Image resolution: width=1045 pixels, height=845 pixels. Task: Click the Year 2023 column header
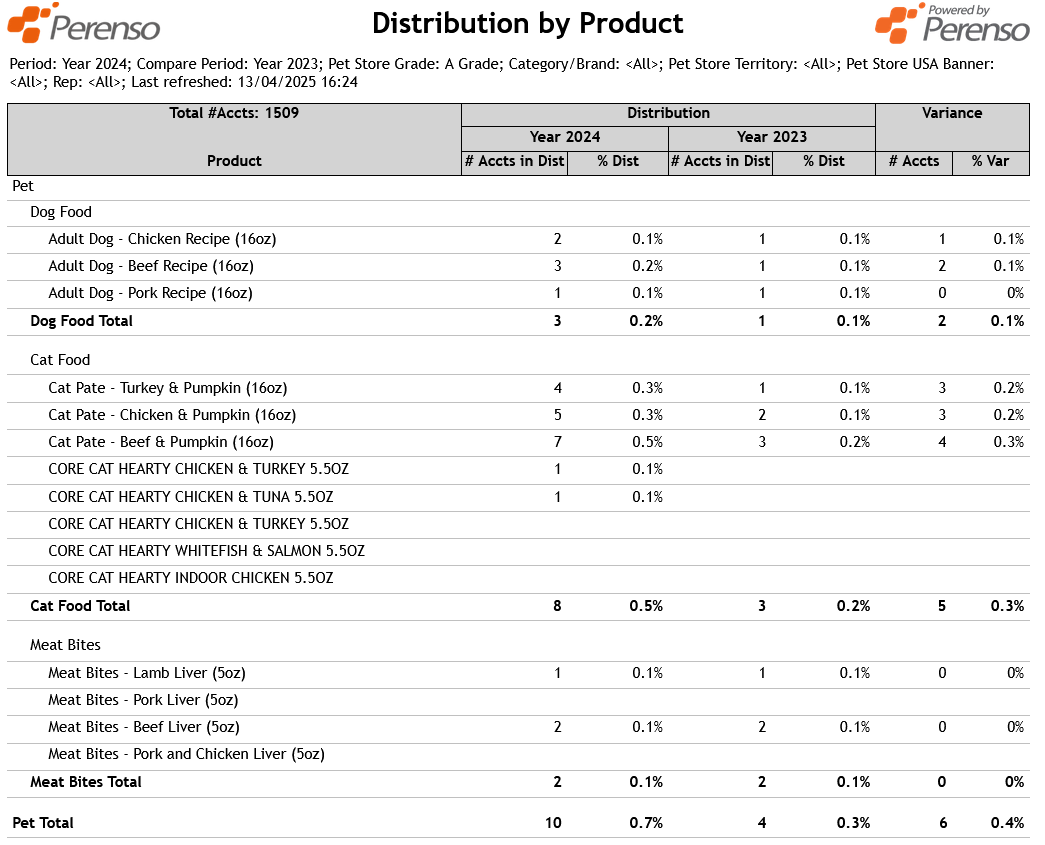coord(771,137)
